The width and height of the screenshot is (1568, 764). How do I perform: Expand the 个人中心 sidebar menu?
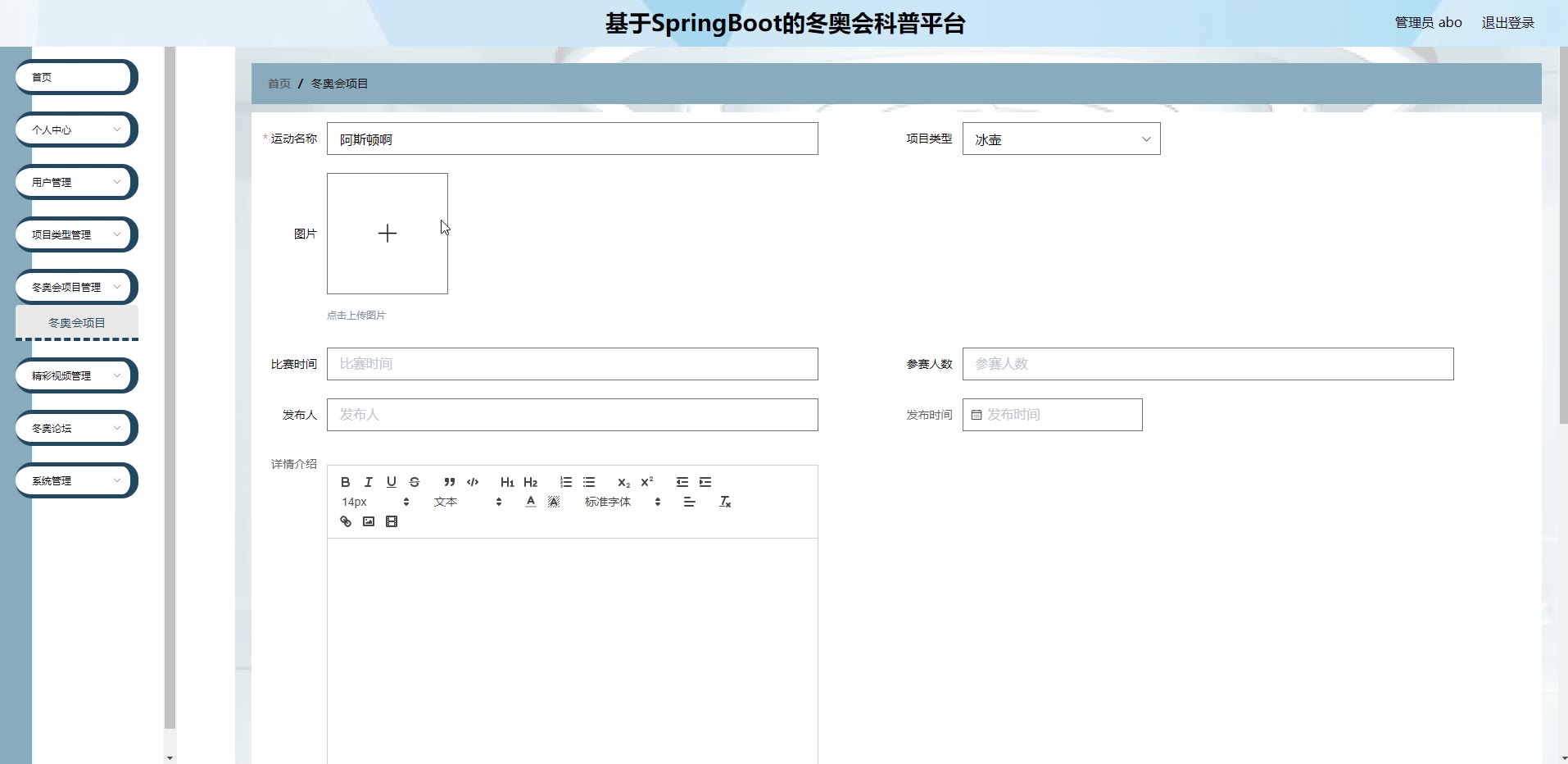tap(76, 130)
